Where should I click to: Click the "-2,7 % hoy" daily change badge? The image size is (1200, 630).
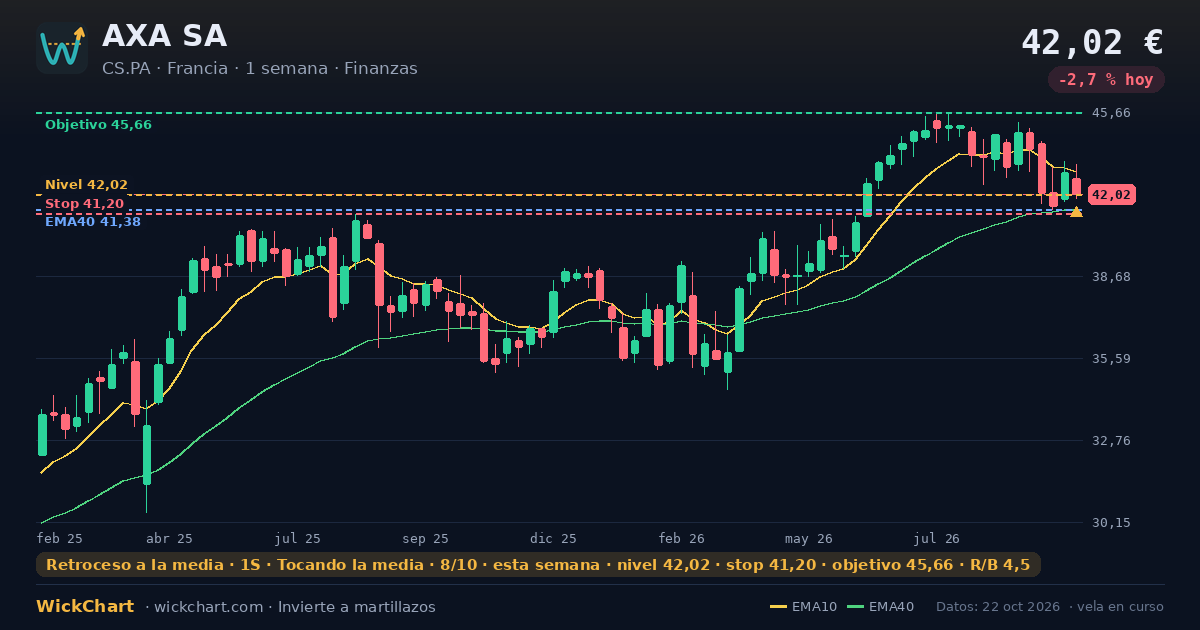[x=1106, y=80]
